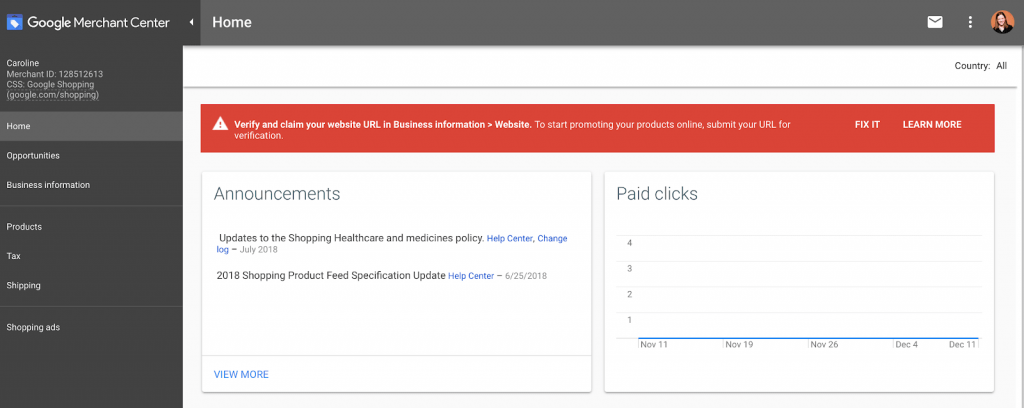The height and width of the screenshot is (408, 1024).
Task: Open the Change log link
Action: [x=552, y=239]
